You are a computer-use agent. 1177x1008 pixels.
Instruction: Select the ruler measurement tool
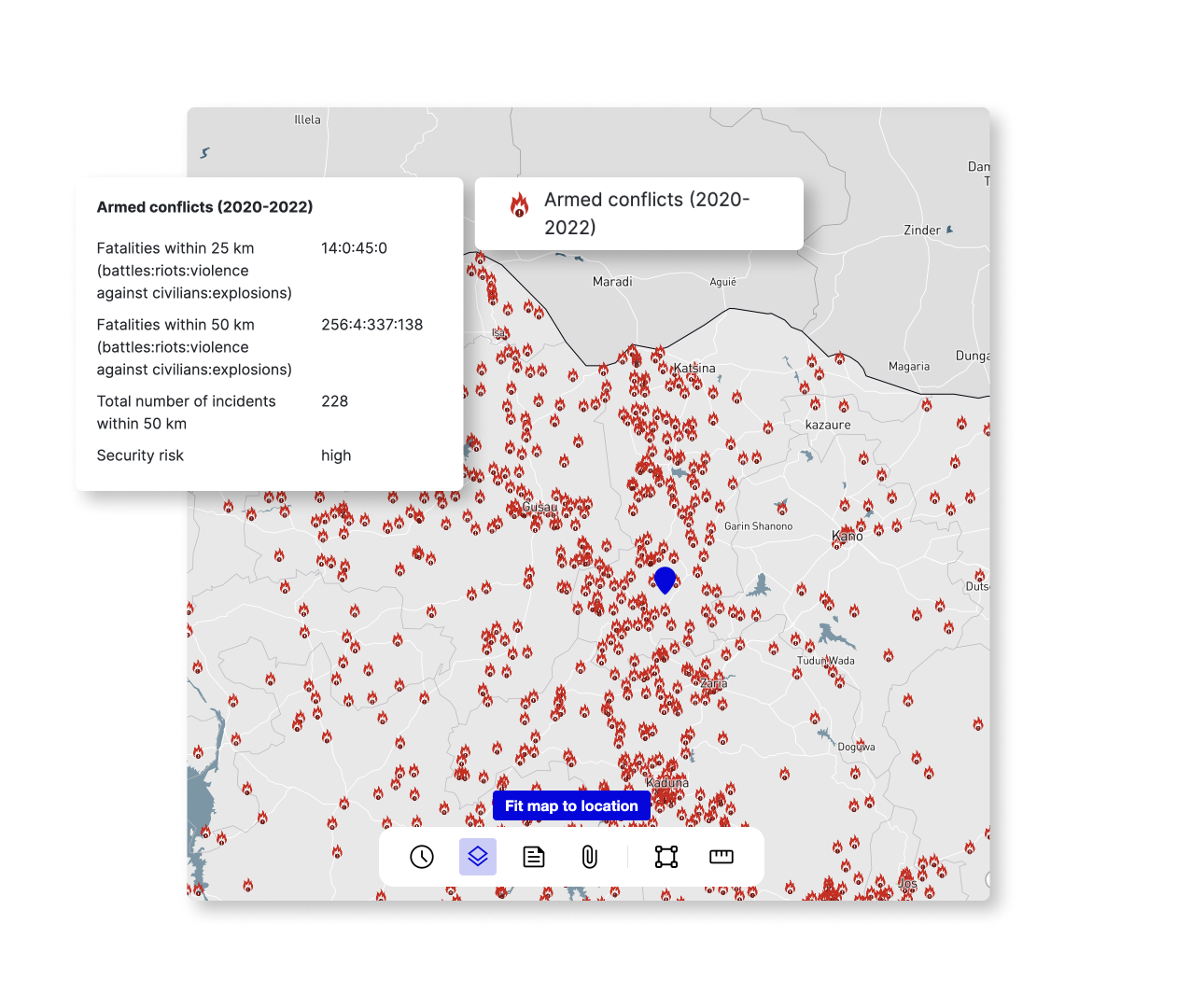pyautogui.click(x=722, y=857)
